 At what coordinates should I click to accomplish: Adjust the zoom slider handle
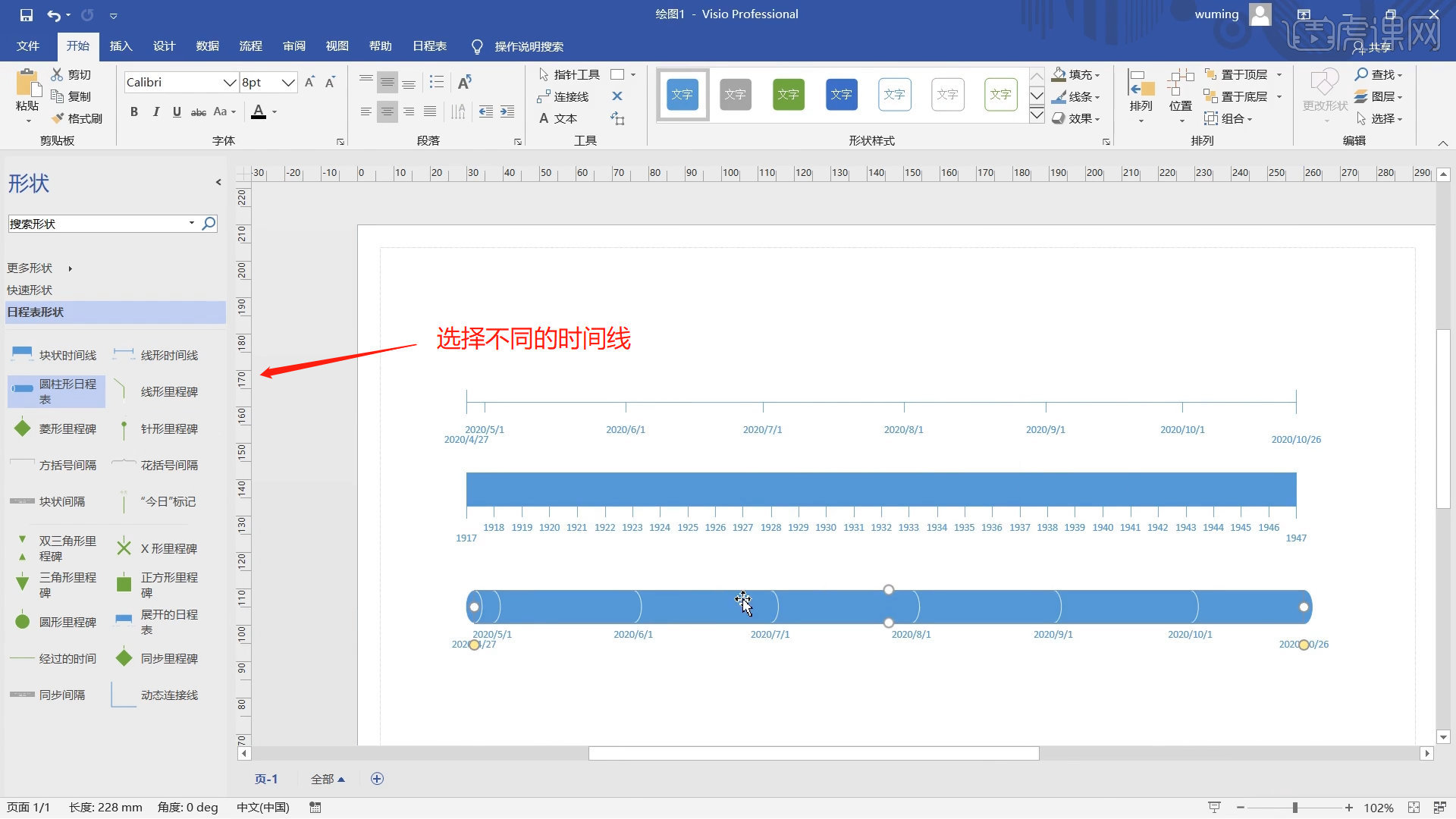tap(1295, 808)
